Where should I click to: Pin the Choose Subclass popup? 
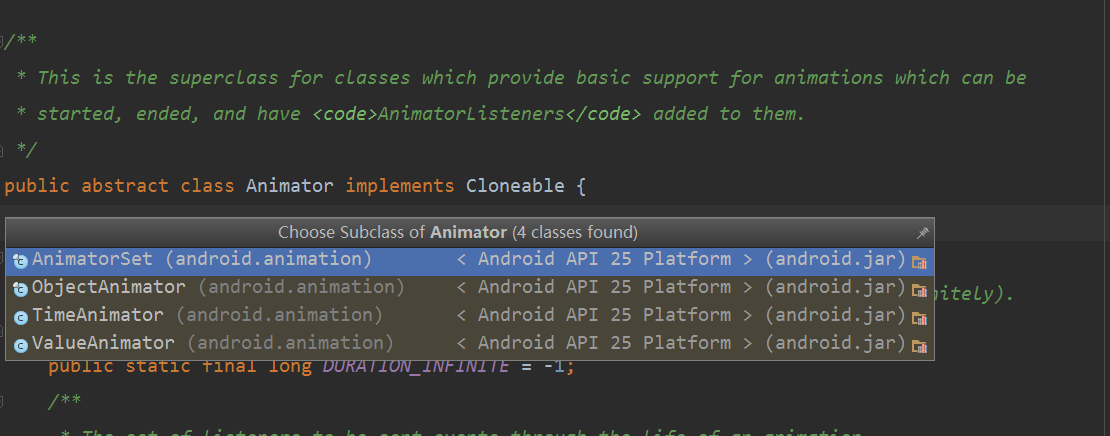[x=922, y=233]
